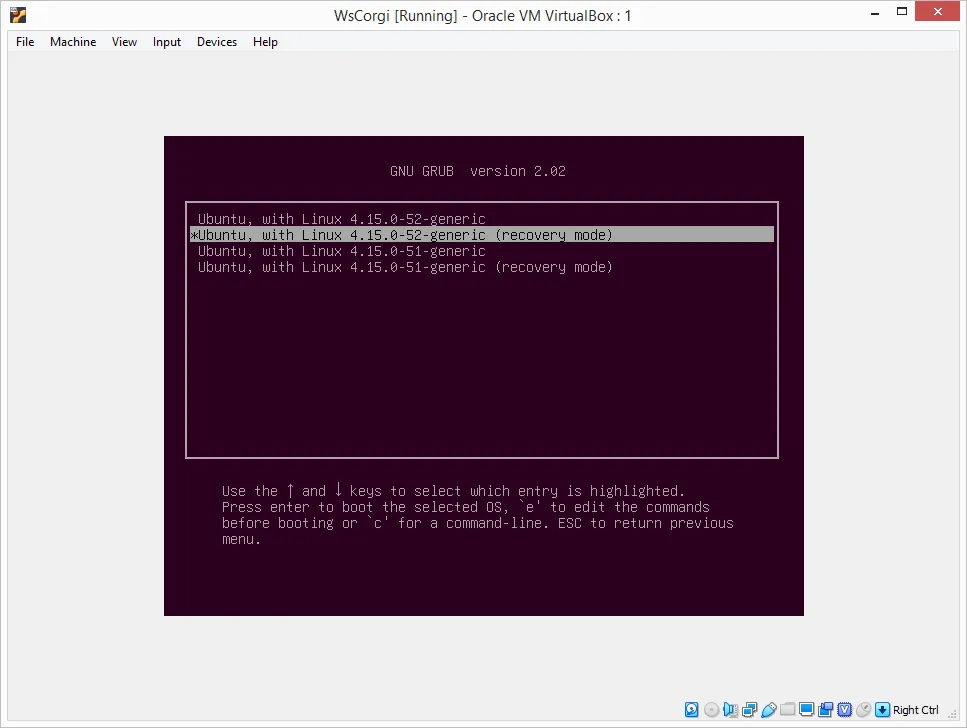Click the VirtualBox title bar icon

(x=18, y=15)
